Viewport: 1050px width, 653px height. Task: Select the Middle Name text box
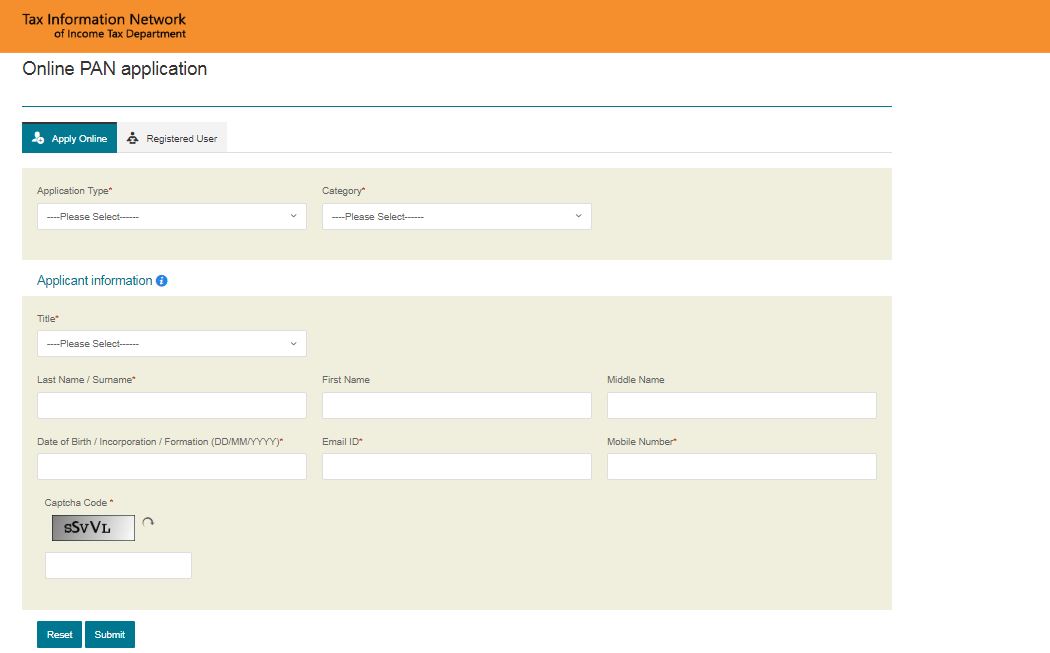tap(741, 405)
